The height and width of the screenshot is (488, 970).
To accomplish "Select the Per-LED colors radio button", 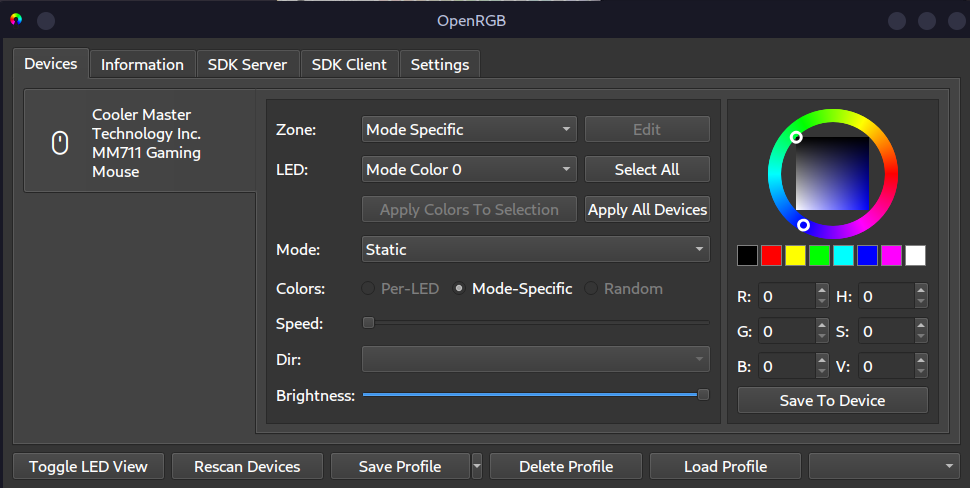I will coord(368,289).
